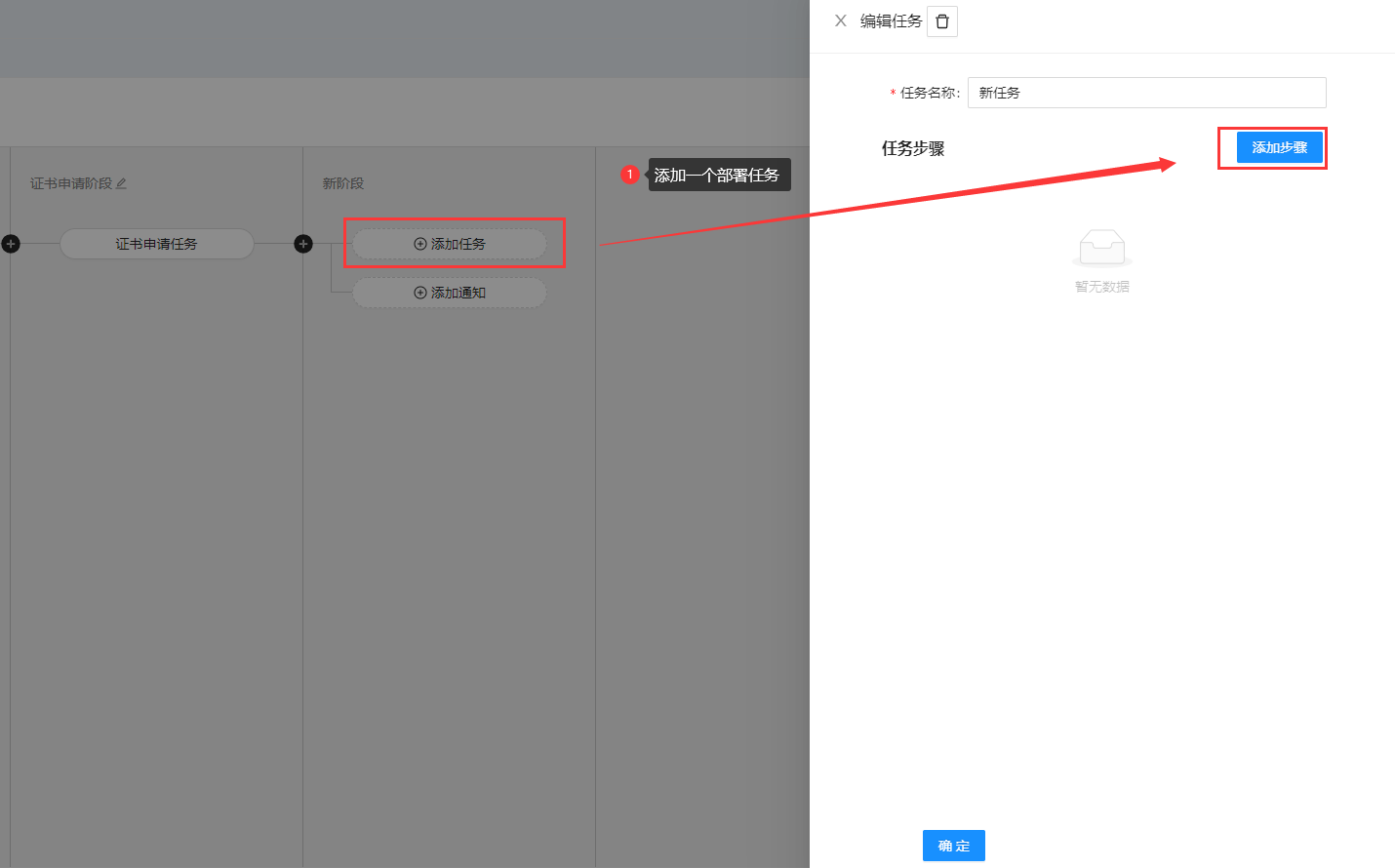Select the 新阶段 stage title
1395x868 pixels.
(342, 183)
